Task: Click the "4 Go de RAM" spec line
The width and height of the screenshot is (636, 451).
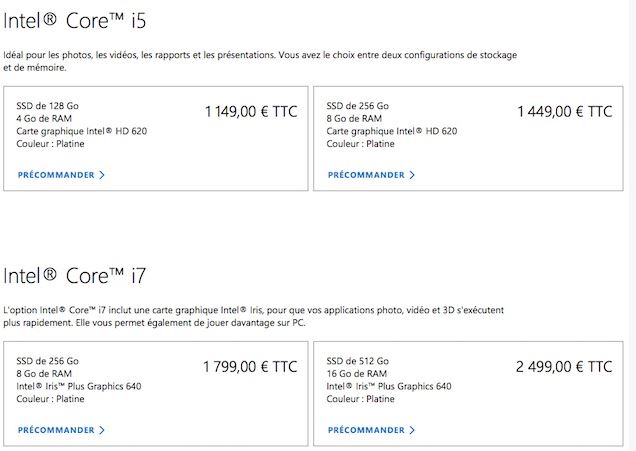Action: tap(46, 118)
